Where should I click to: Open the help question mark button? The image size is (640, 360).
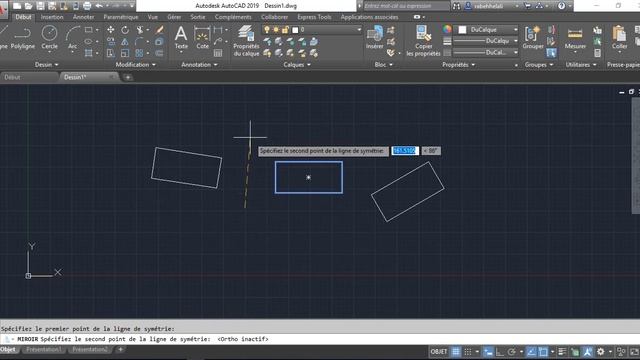562,6
